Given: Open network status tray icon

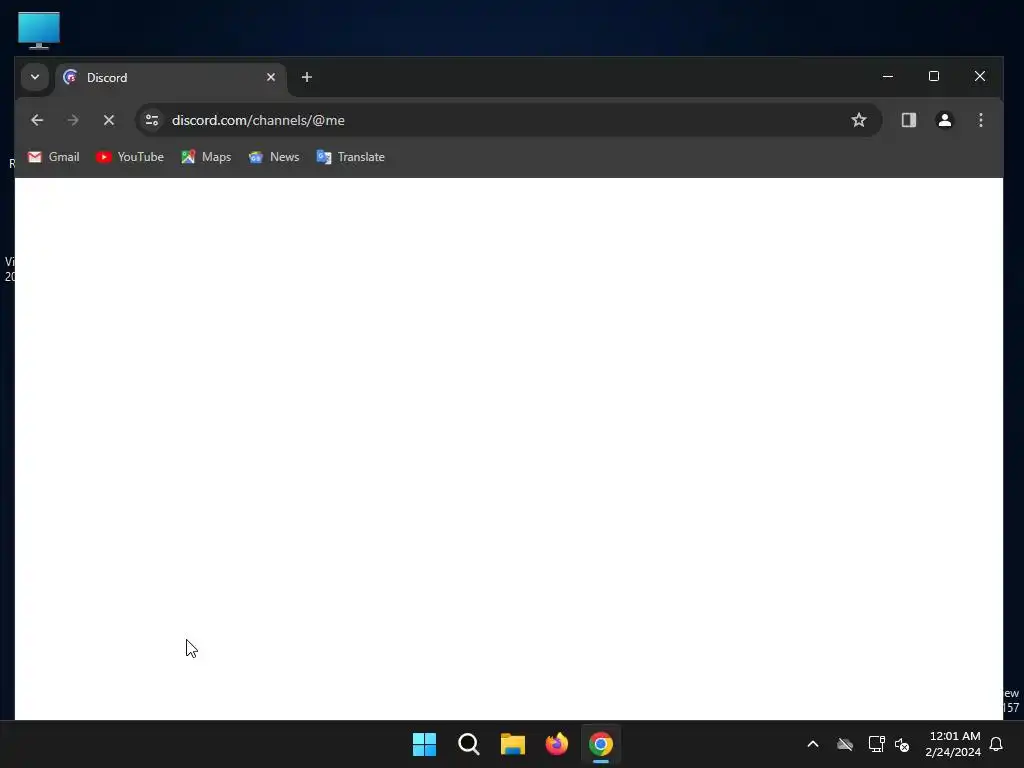Looking at the screenshot, I should point(876,744).
